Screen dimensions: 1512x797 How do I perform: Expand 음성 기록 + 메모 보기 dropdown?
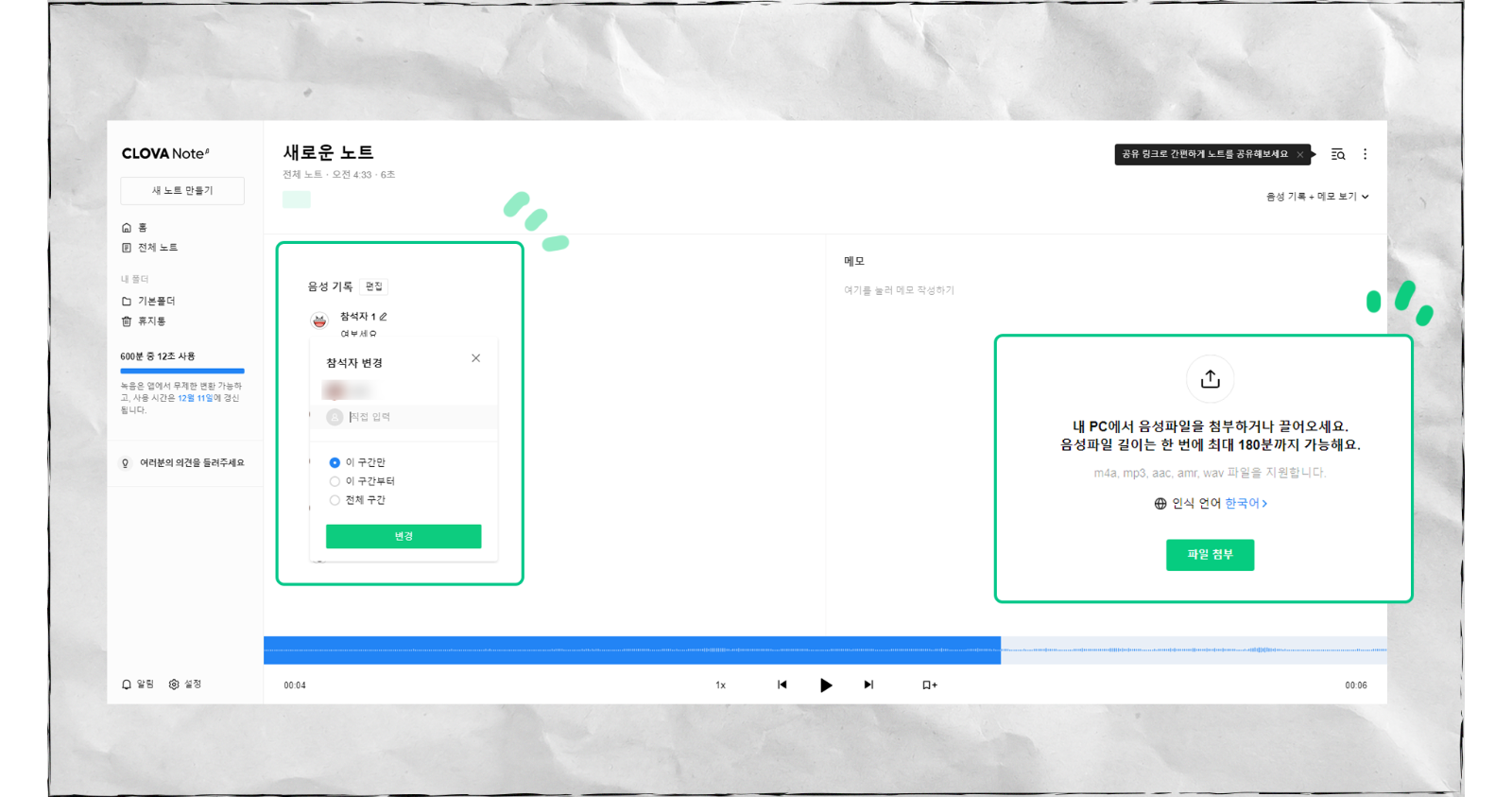tap(1317, 197)
